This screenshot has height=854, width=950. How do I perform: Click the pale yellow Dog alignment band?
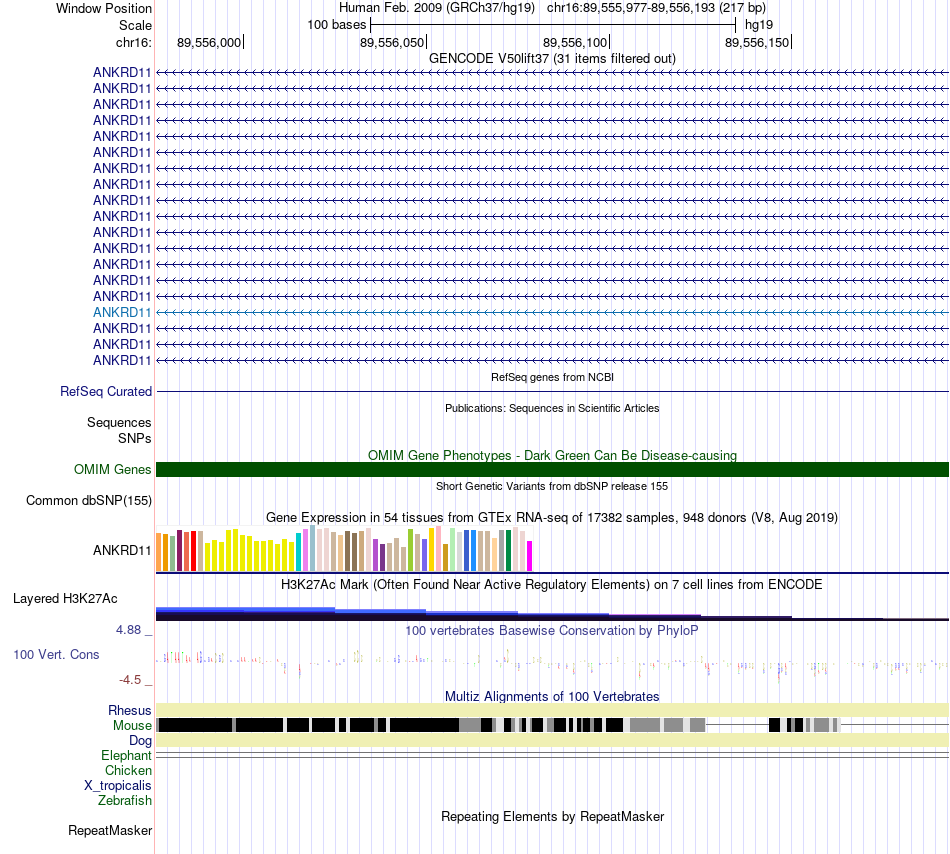pyautogui.click(x=553, y=740)
